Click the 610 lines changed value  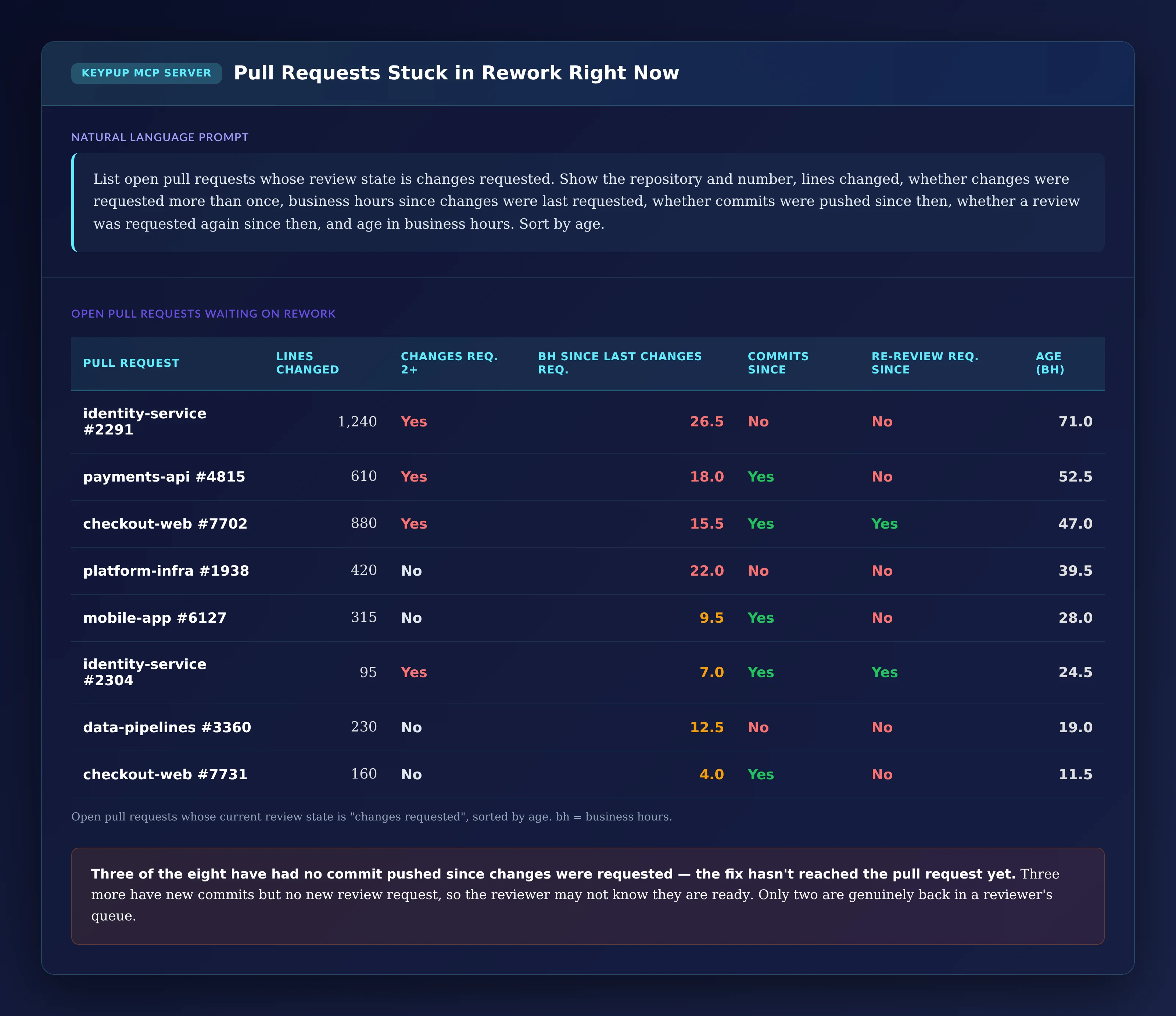pyautogui.click(x=364, y=476)
